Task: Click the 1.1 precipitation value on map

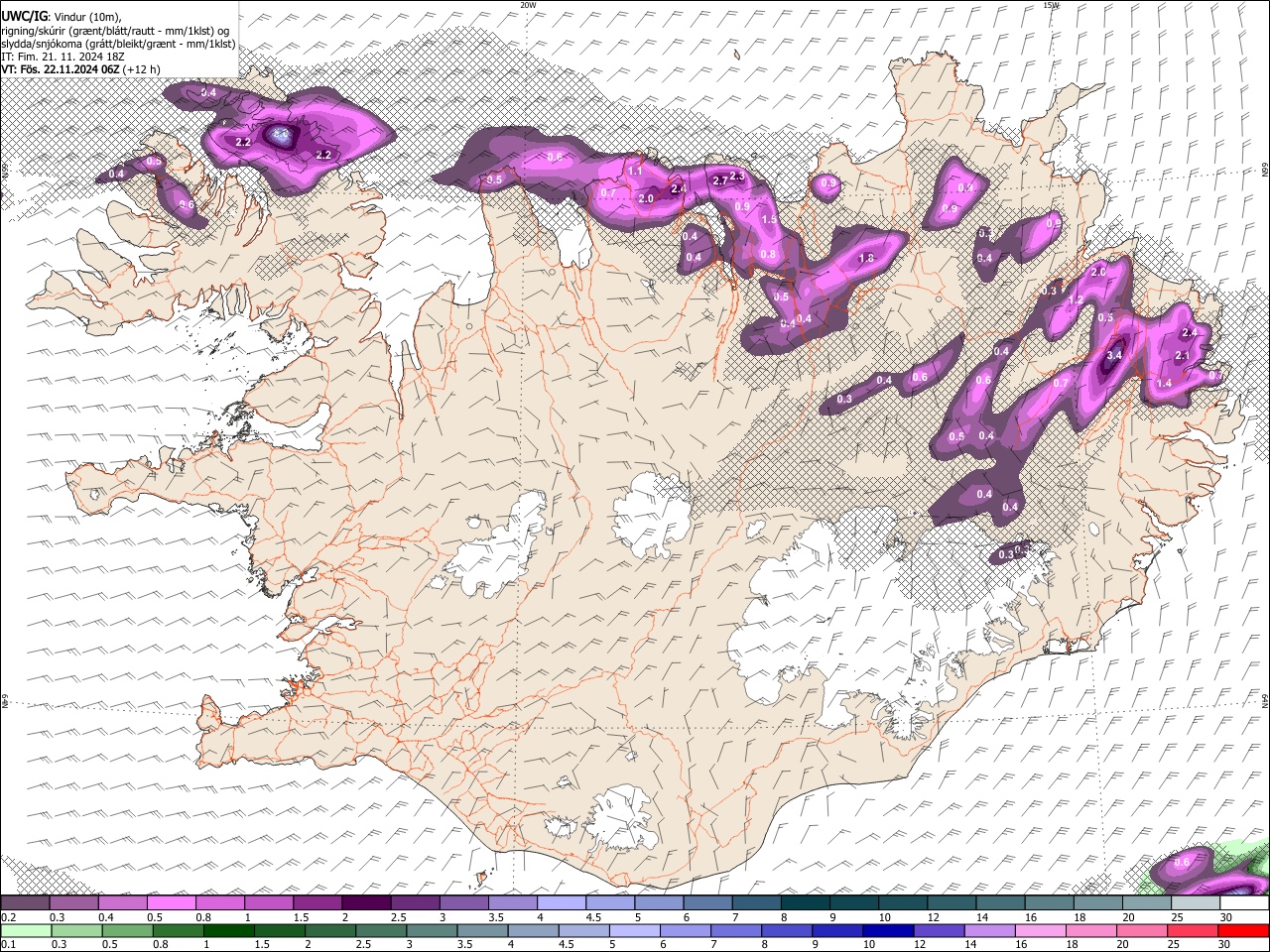Action: click(x=636, y=172)
